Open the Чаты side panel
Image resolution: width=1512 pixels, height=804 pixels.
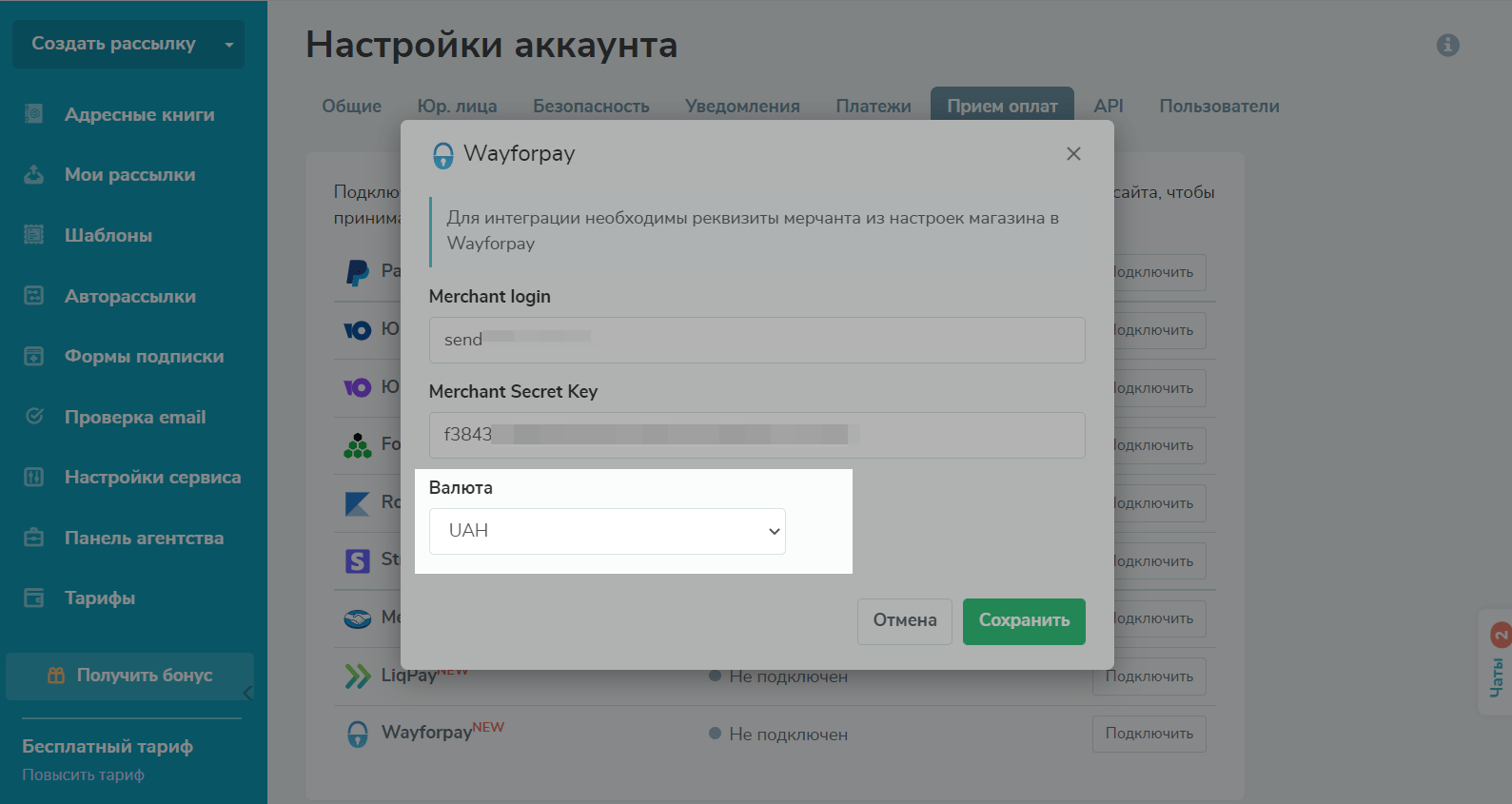[x=1496, y=662]
